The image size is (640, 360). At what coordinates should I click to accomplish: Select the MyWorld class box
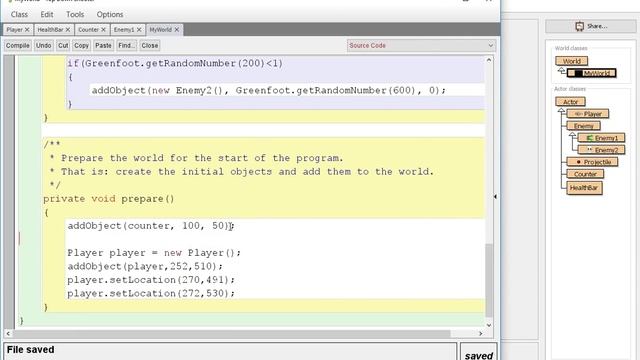coord(592,73)
